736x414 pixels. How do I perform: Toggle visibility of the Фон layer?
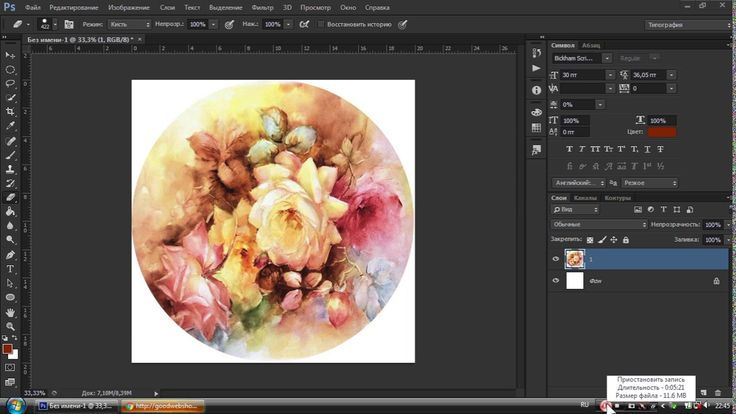coord(556,282)
